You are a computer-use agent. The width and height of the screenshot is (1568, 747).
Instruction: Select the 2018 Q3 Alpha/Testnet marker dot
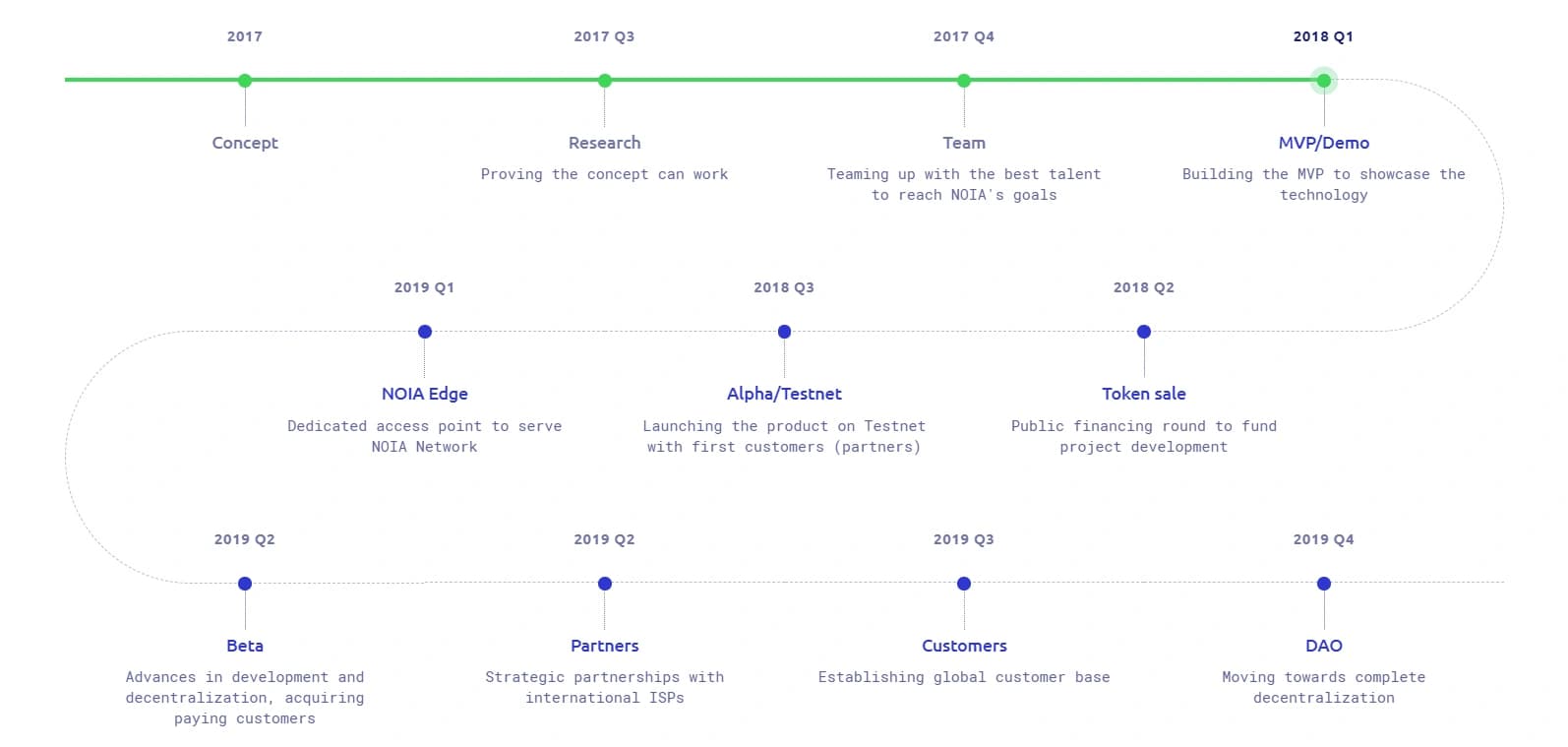pos(784,332)
